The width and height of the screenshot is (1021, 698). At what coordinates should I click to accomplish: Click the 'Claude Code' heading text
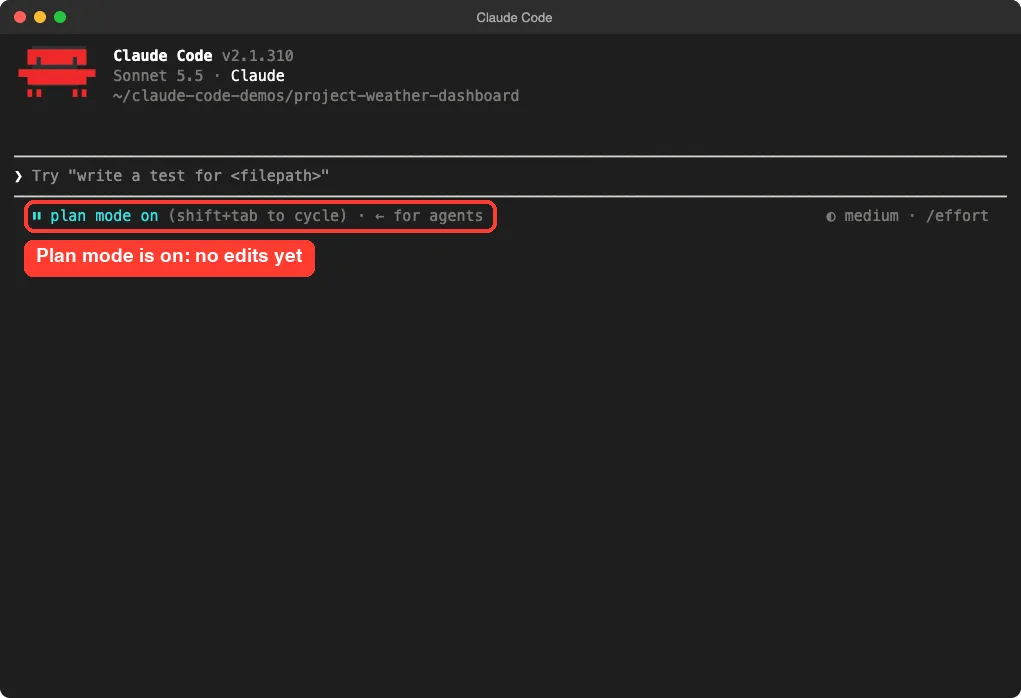(x=163, y=55)
